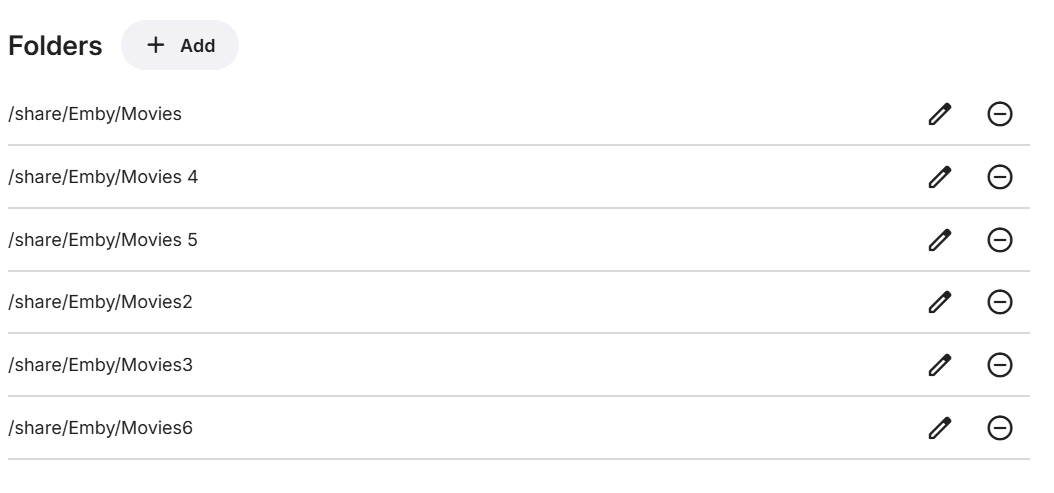Select the /share/Emby/Movies 5 path text
The image size is (1054, 493).
(103, 240)
